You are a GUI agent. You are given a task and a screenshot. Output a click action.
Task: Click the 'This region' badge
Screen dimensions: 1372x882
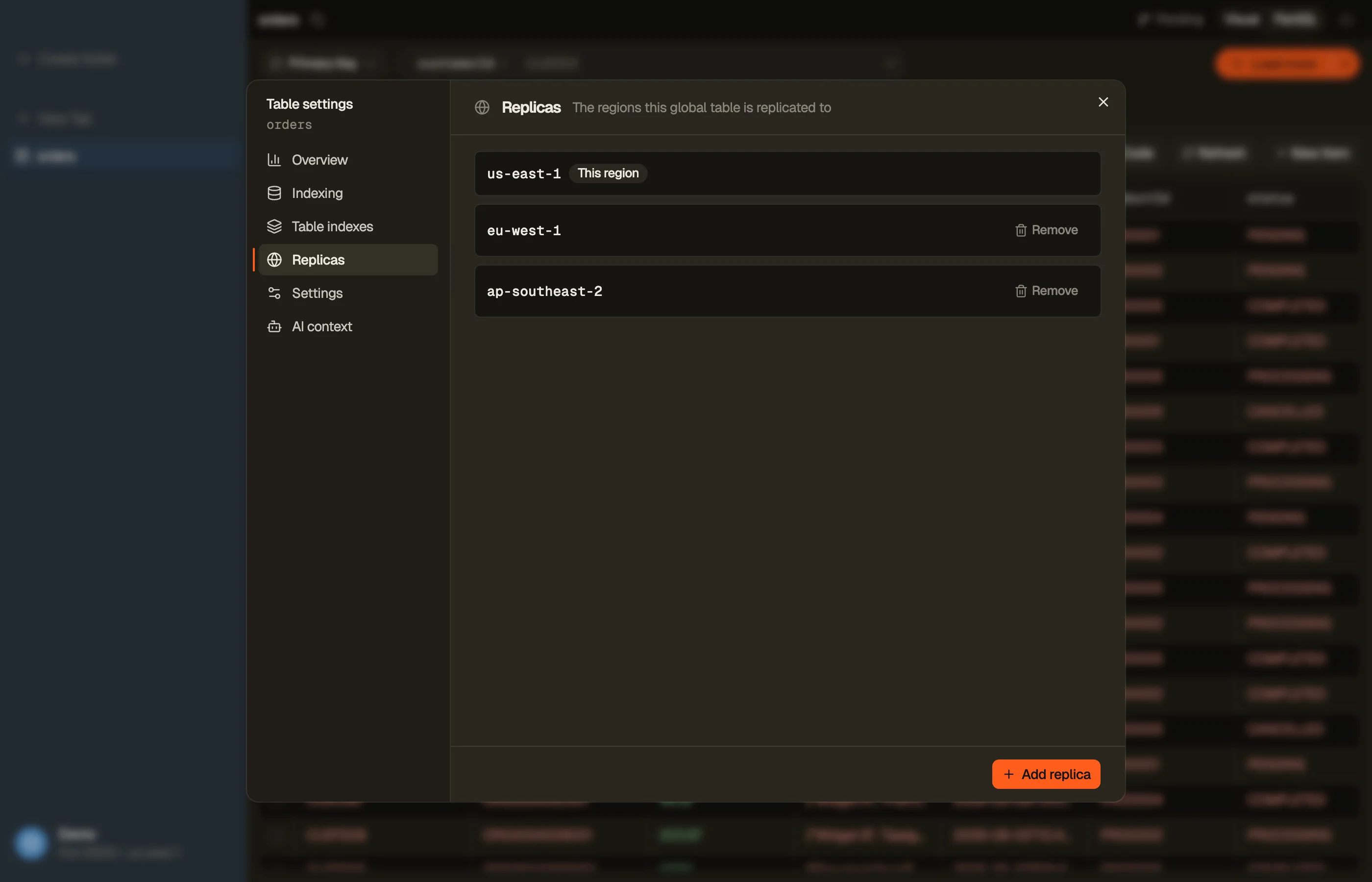[608, 173]
